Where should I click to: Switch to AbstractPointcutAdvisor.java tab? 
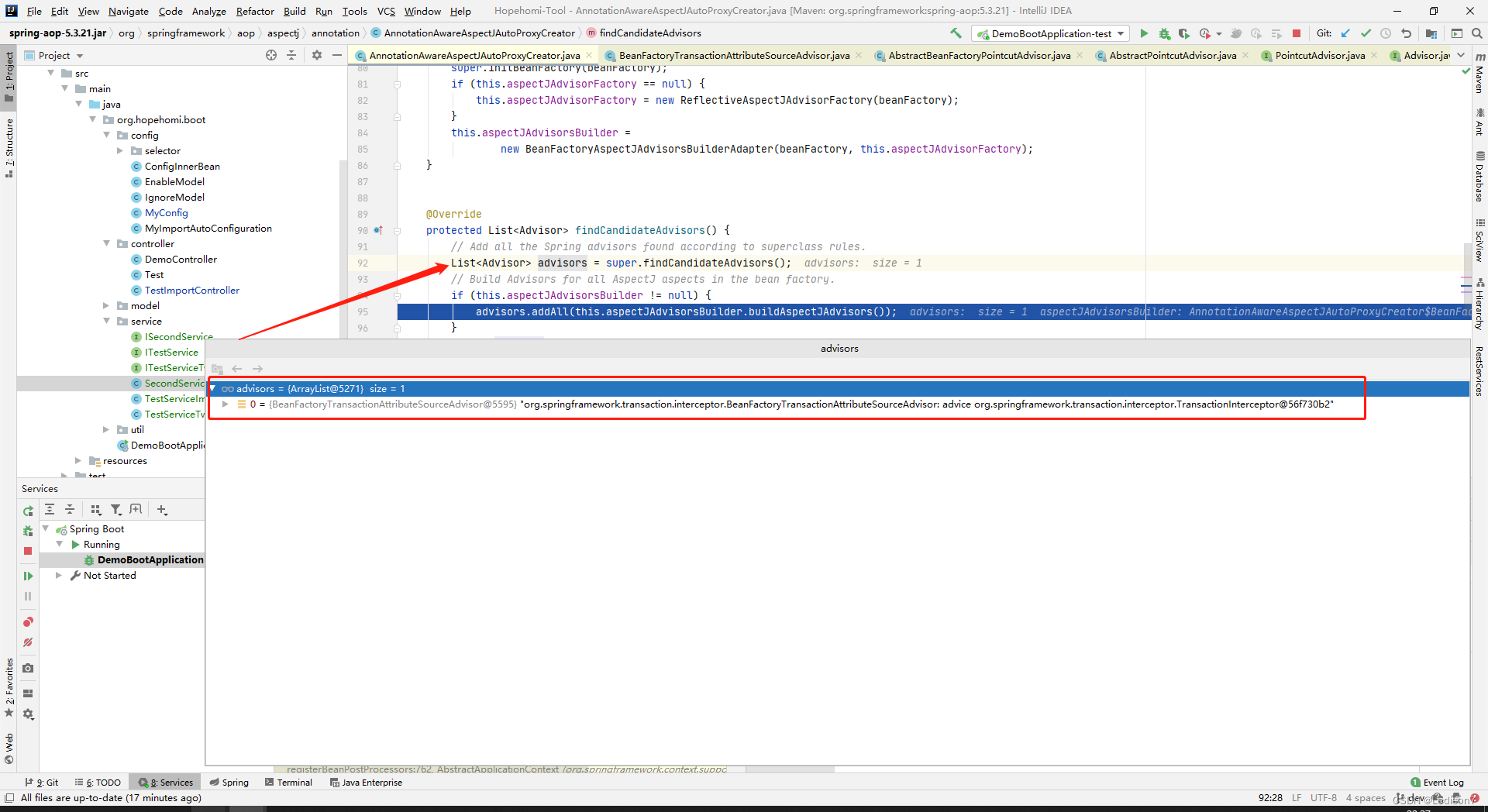(x=1172, y=55)
